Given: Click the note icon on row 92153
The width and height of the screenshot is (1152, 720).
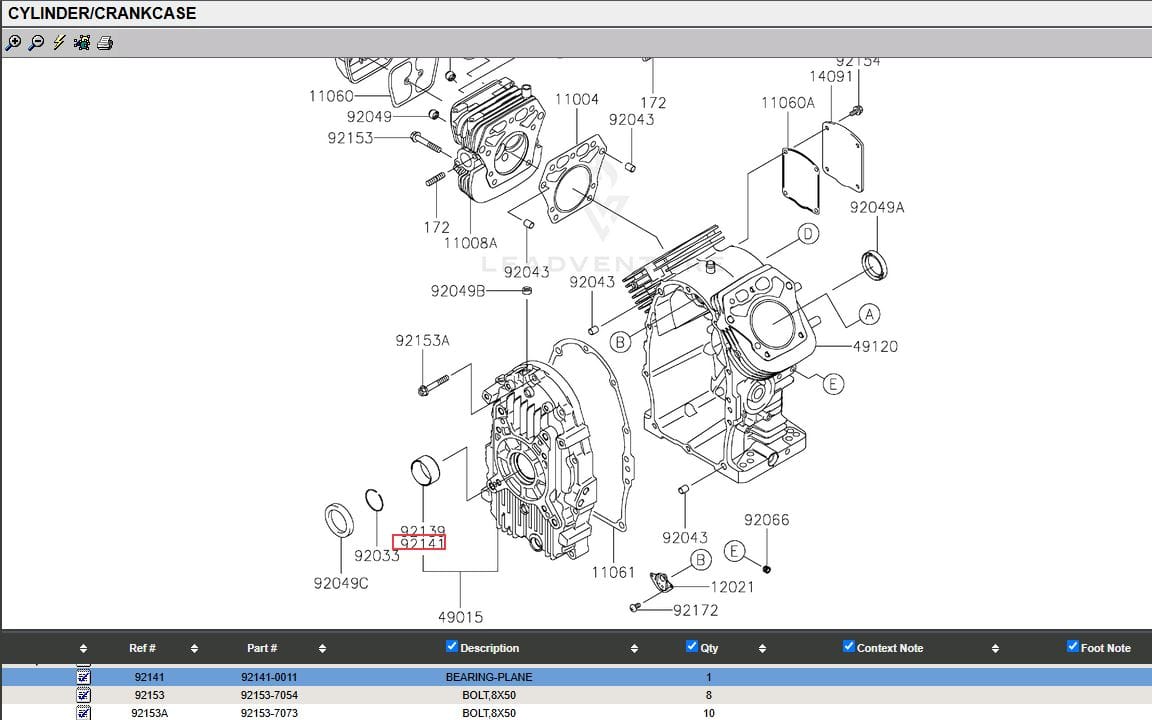Looking at the screenshot, I should (85, 695).
